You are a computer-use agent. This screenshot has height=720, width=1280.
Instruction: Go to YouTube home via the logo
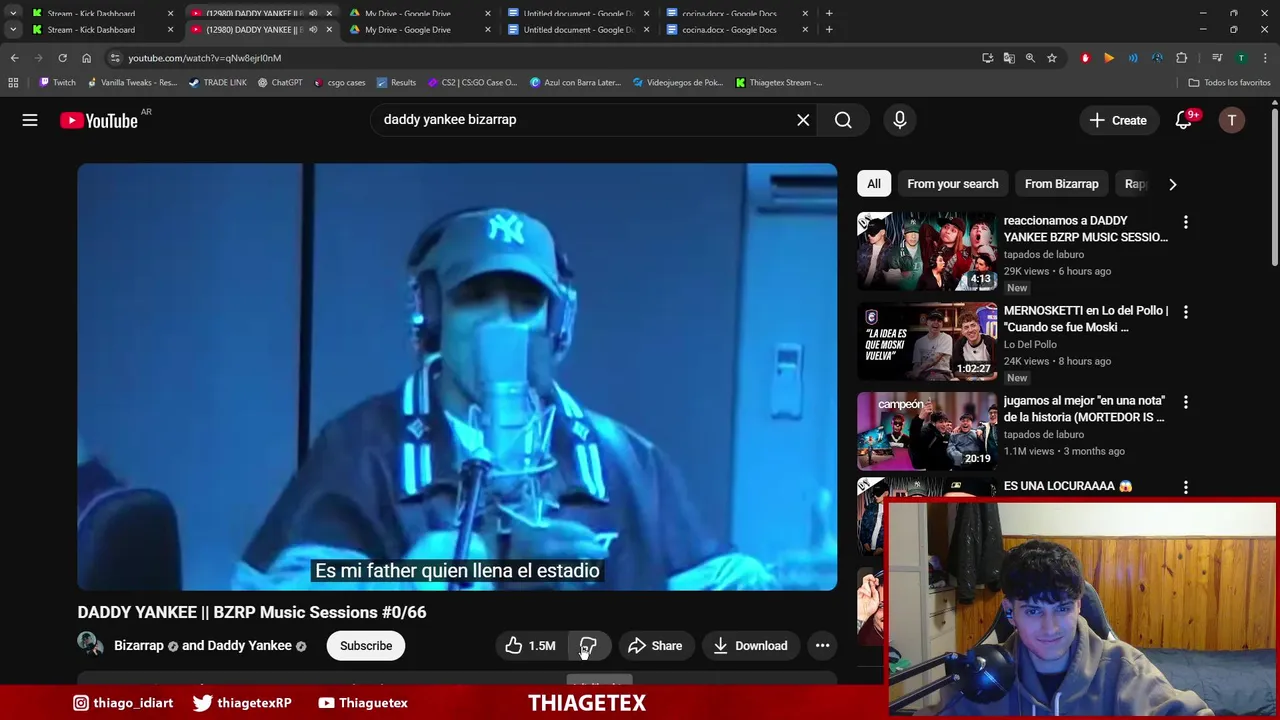point(99,120)
